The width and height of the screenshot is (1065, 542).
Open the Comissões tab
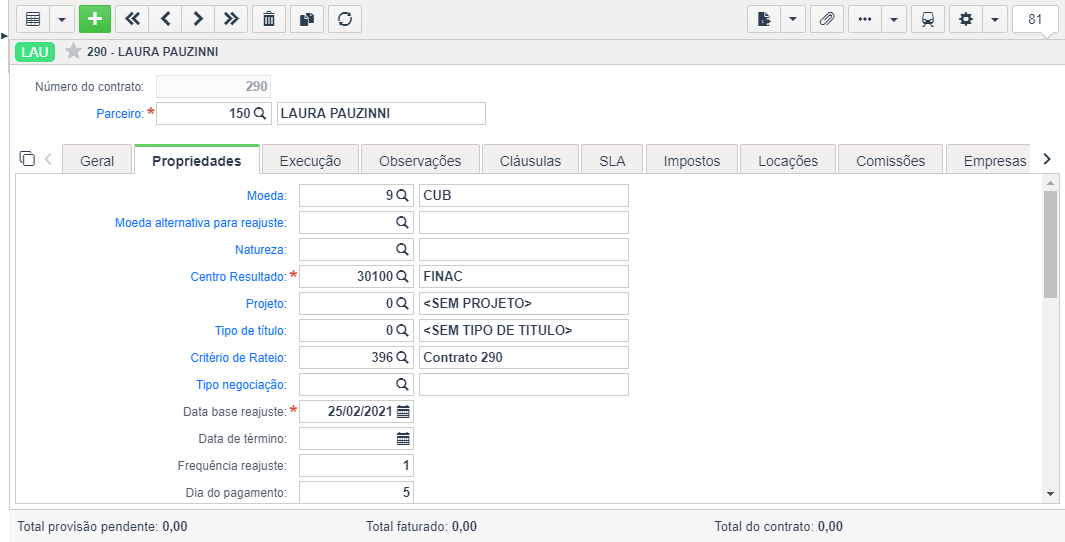tap(890, 161)
